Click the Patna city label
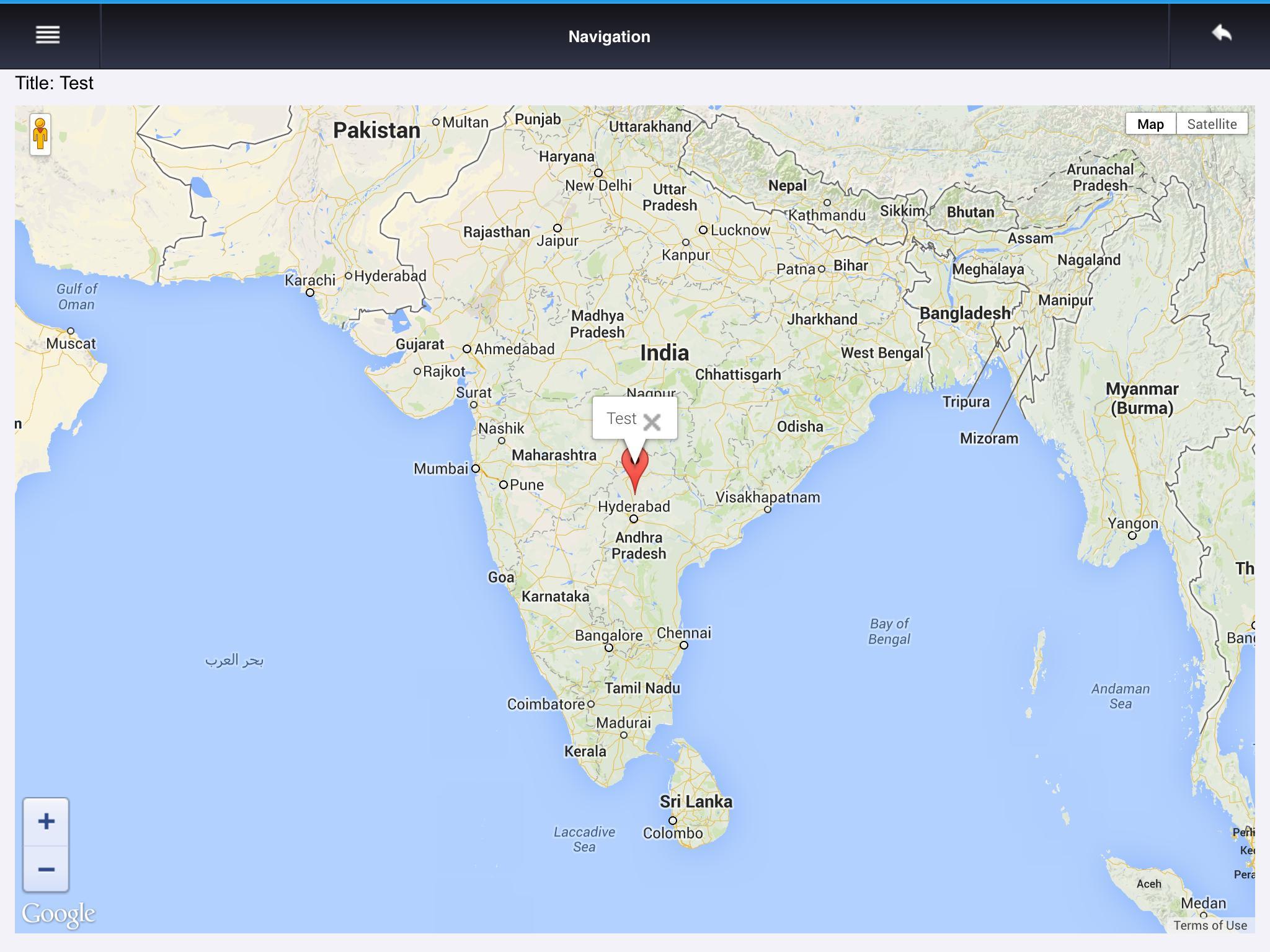Image resolution: width=1270 pixels, height=952 pixels. point(796,269)
